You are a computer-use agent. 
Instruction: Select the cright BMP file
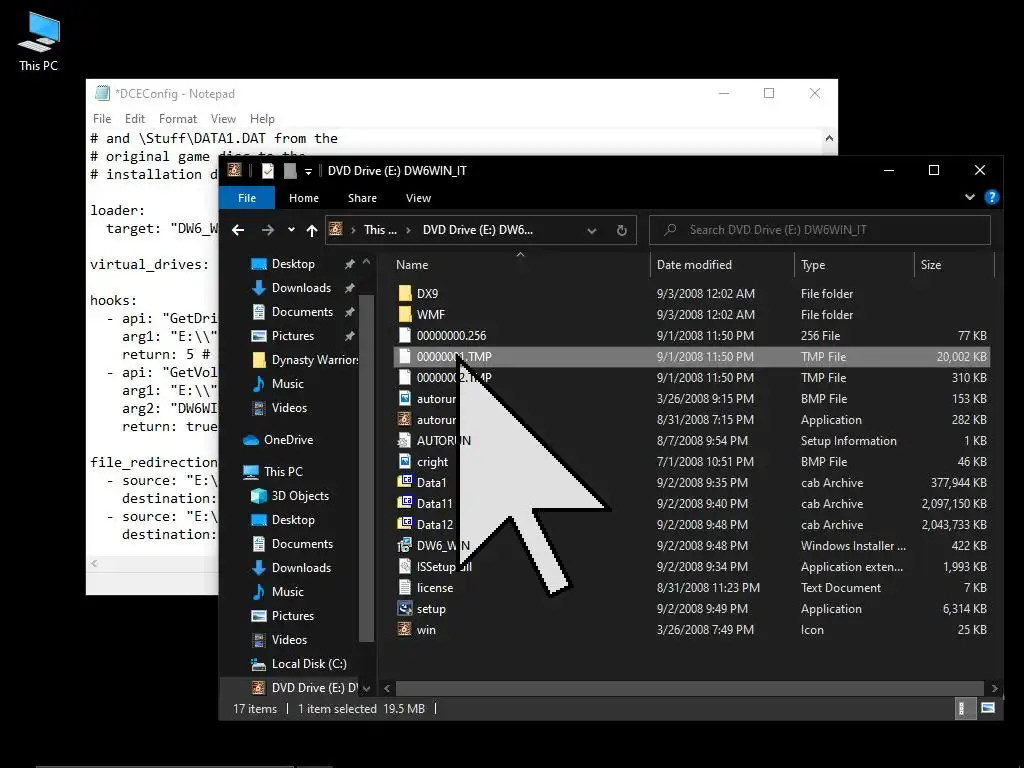click(432, 462)
